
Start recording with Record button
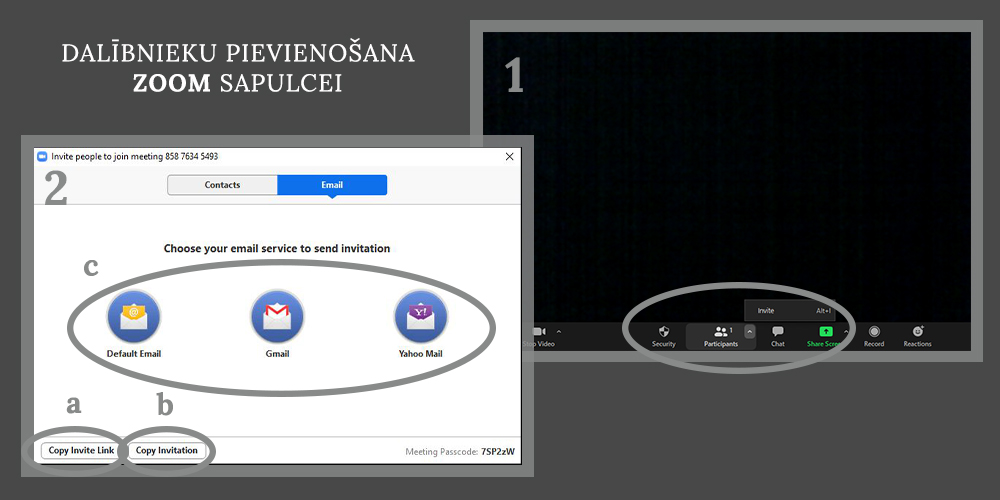click(x=874, y=336)
